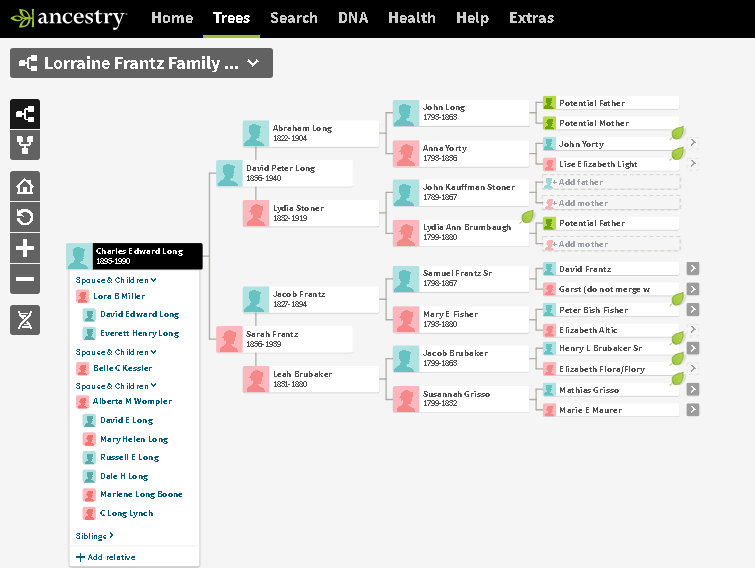Viewport: 755px width, 568px height.
Task: Zoom out with the minus icon
Action: tap(25, 280)
